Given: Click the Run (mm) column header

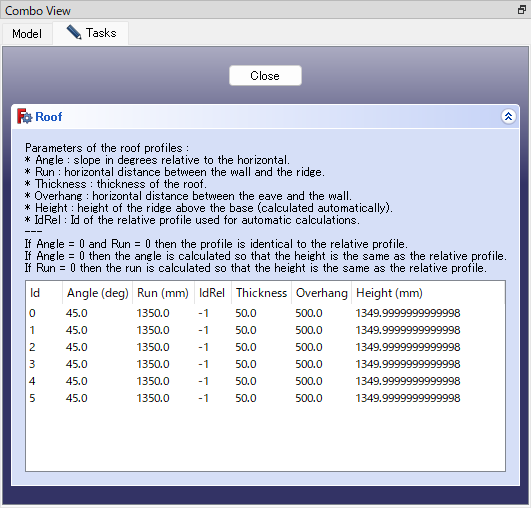Looking at the screenshot, I should 163,293.
